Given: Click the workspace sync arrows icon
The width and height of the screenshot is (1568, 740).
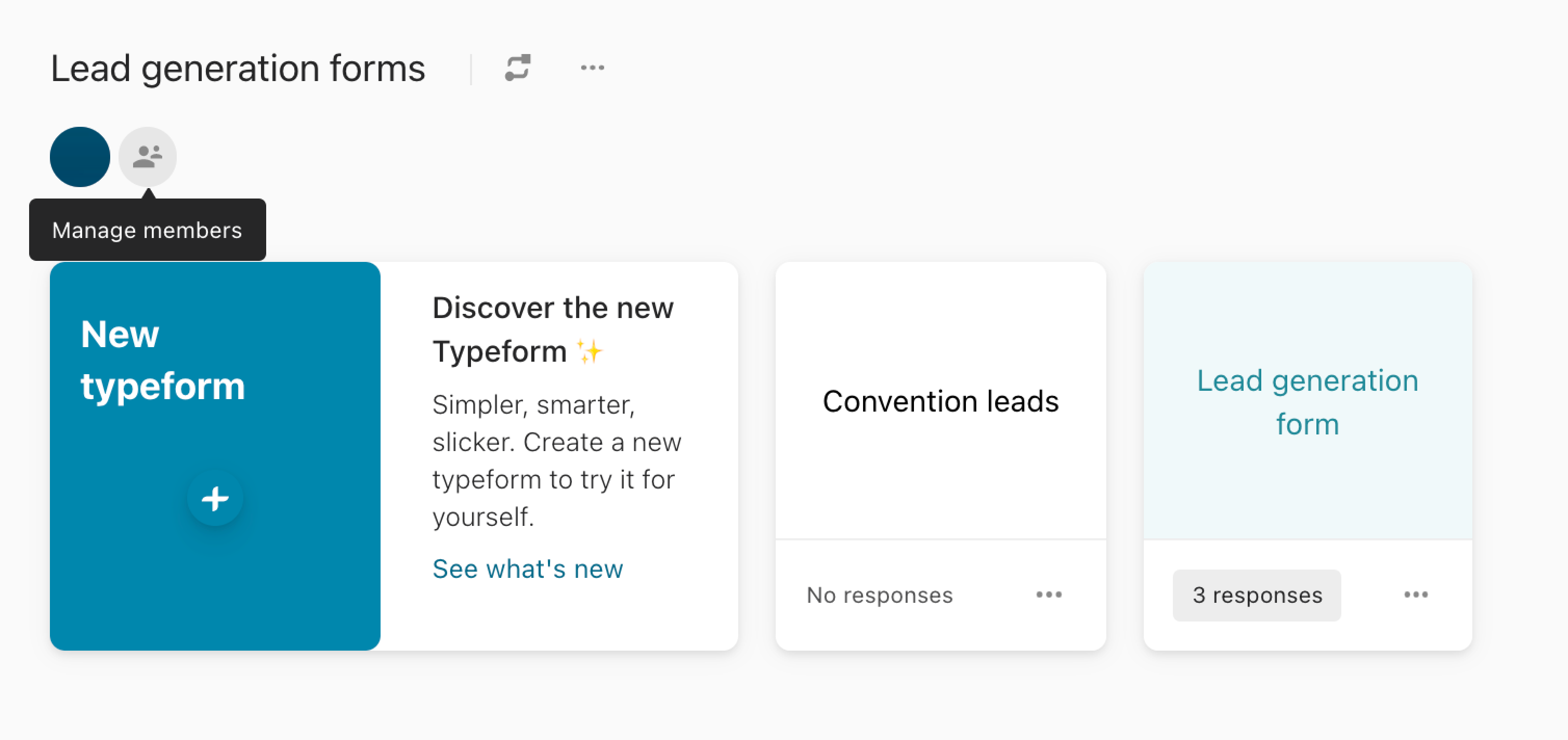Looking at the screenshot, I should [517, 68].
